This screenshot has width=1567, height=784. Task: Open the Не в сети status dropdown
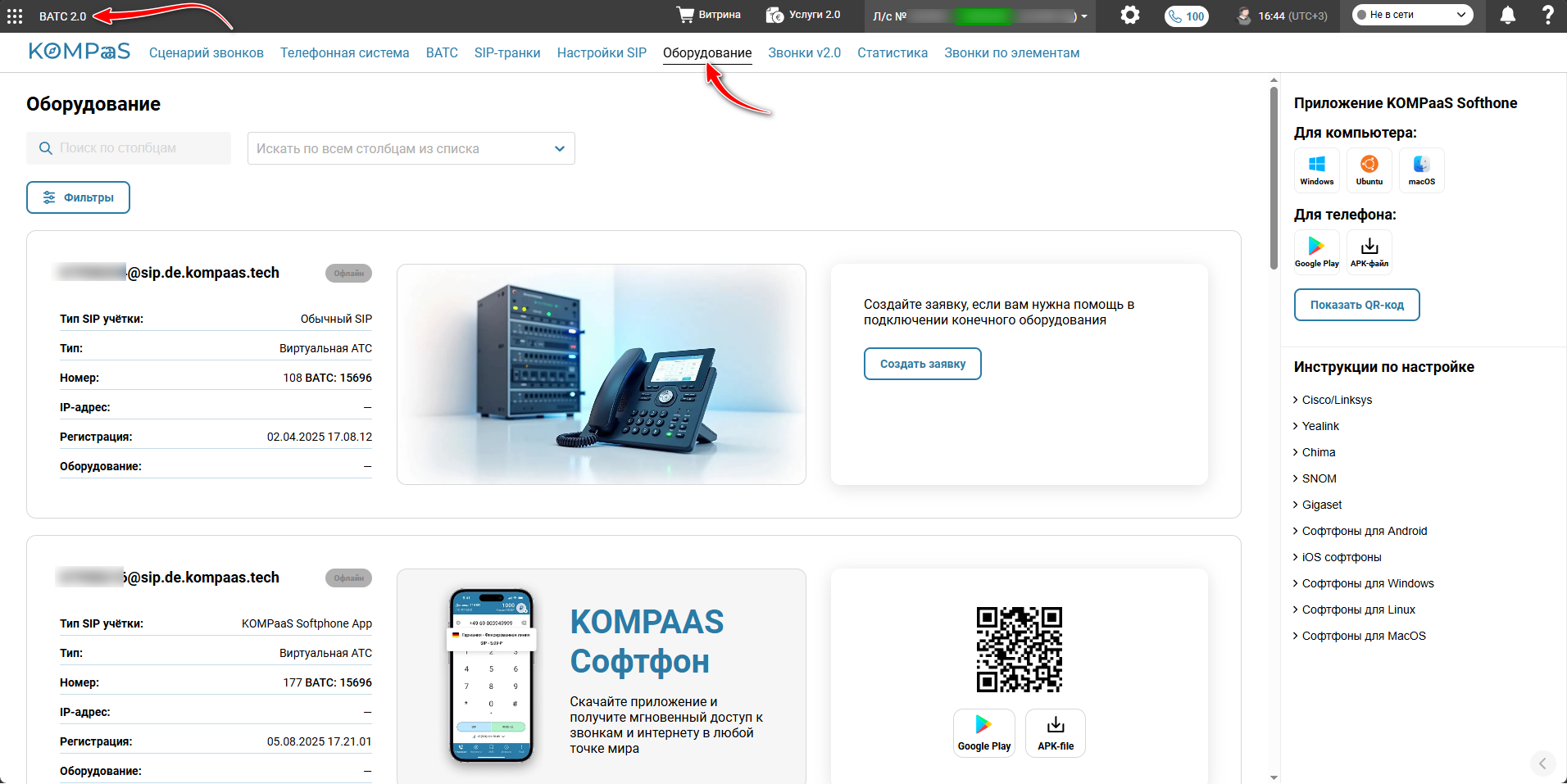[1412, 15]
